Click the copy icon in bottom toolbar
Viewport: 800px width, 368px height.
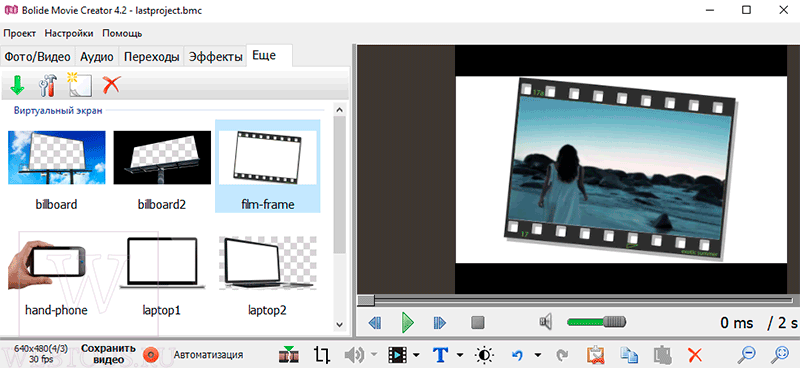tap(629, 354)
